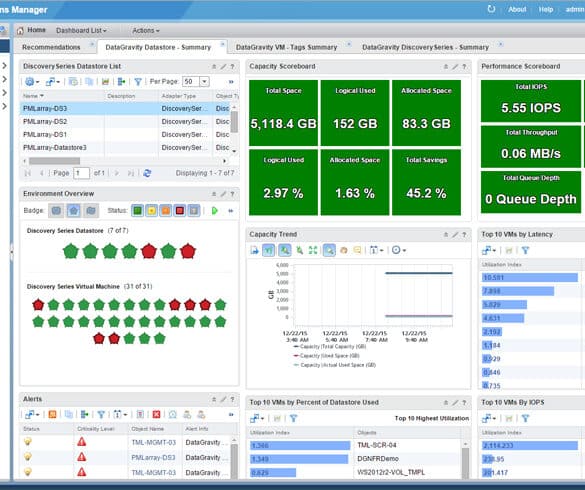This screenshot has height=490, width=585.
Task: Select the PMLarray-Datastore3 row
Action: 126,148
